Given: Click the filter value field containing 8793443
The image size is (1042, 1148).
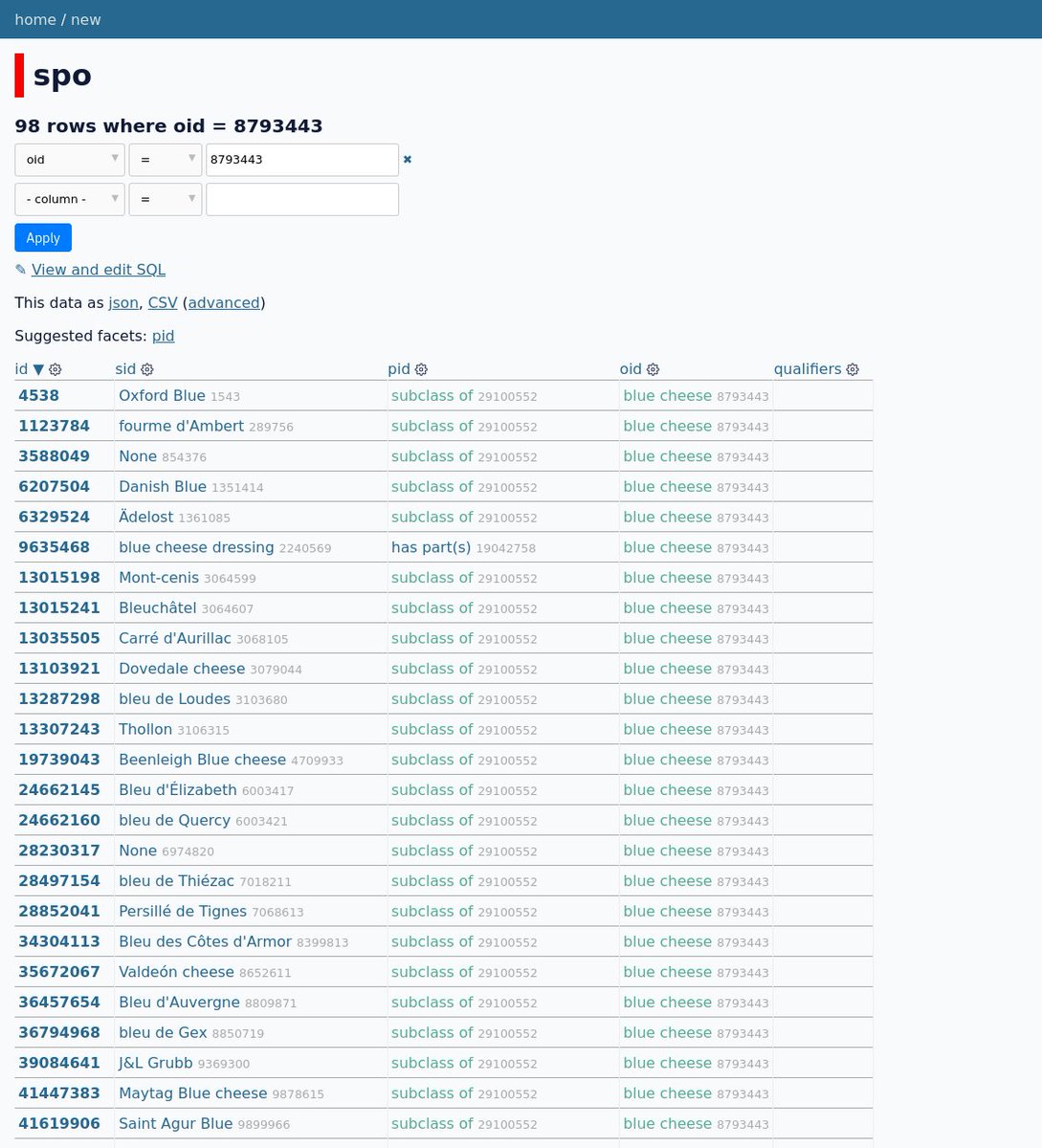Looking at the screenshot, I should tap(301, 160).
